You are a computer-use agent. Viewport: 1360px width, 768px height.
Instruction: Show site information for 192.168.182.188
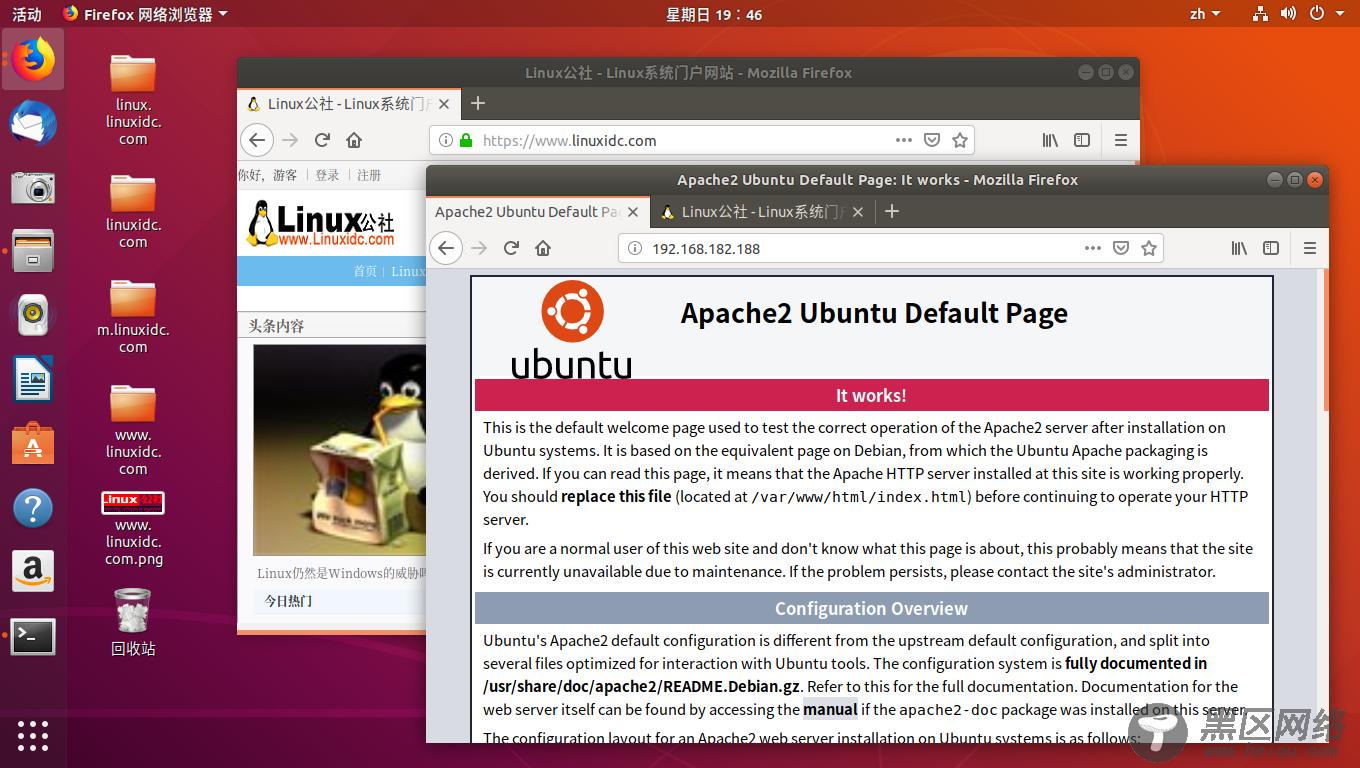[x=634, y=248]
